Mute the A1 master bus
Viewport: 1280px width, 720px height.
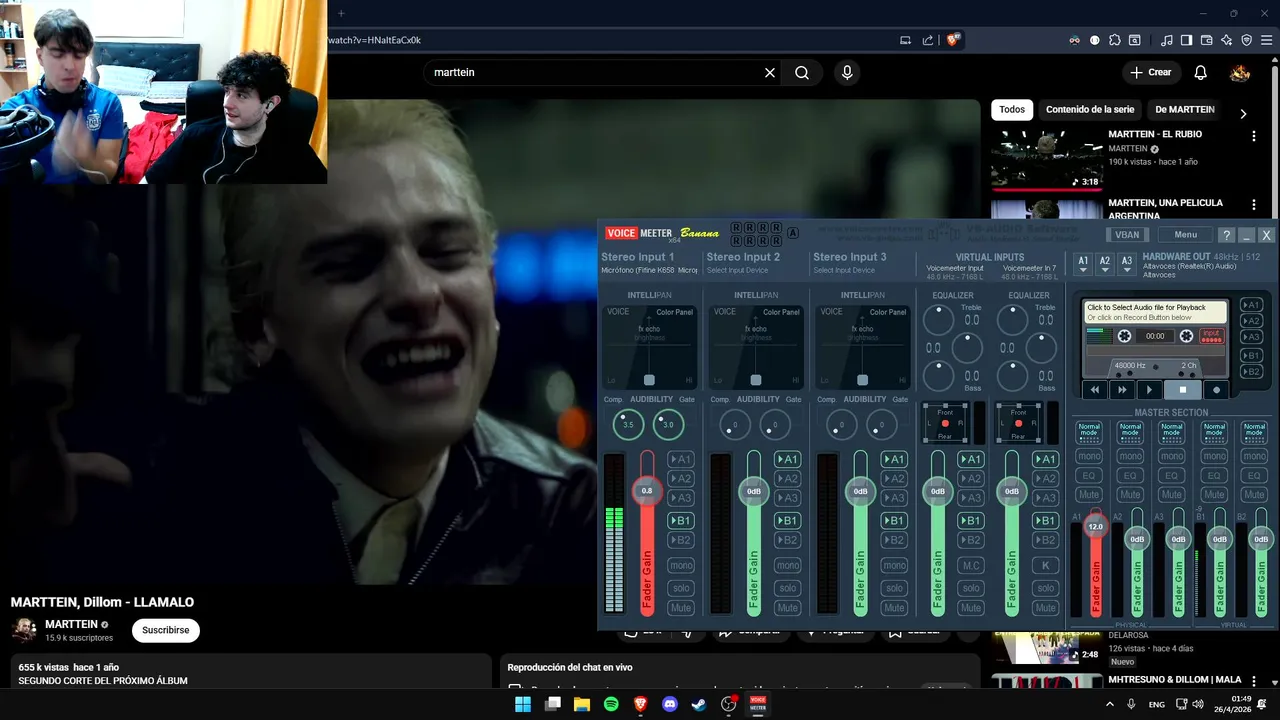coord(1089,494)
